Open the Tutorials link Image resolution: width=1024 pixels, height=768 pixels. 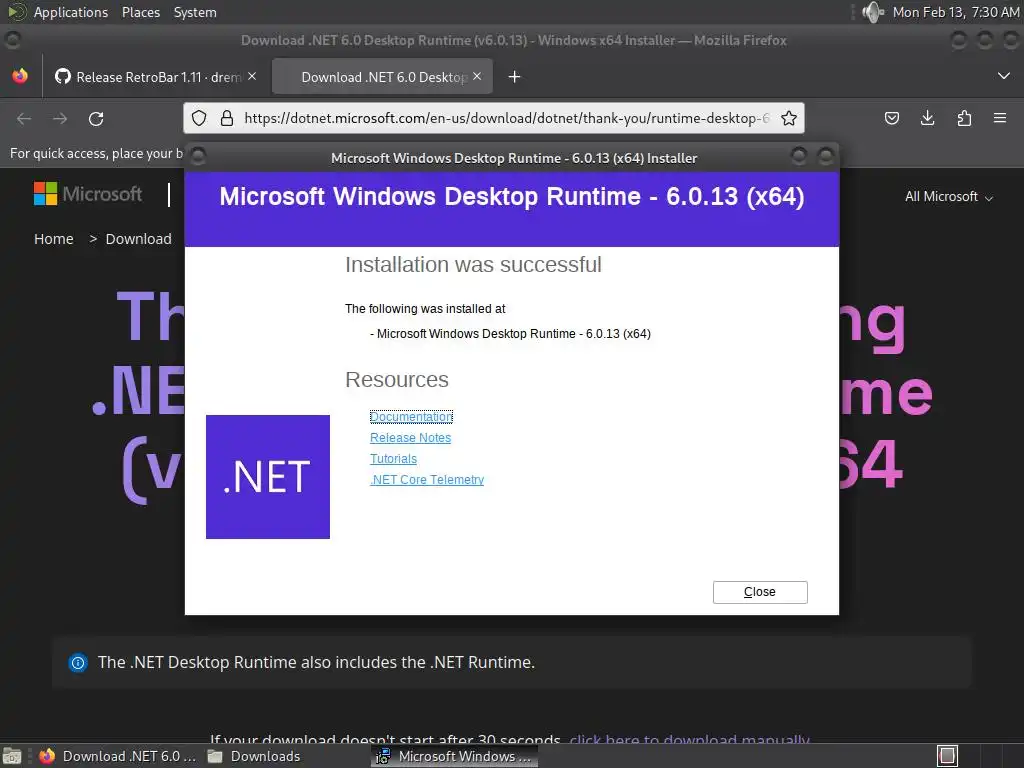pyautogui.click(x=393, y=458)
